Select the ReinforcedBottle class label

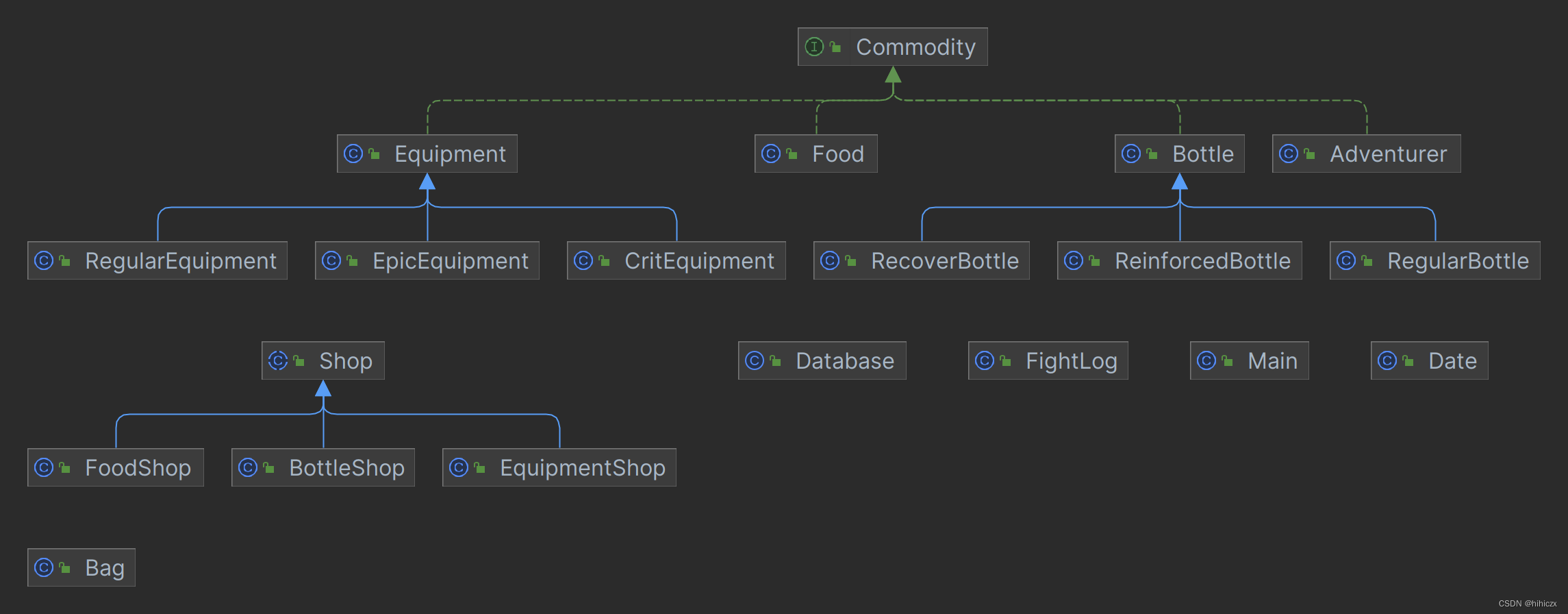point(1203,260)
